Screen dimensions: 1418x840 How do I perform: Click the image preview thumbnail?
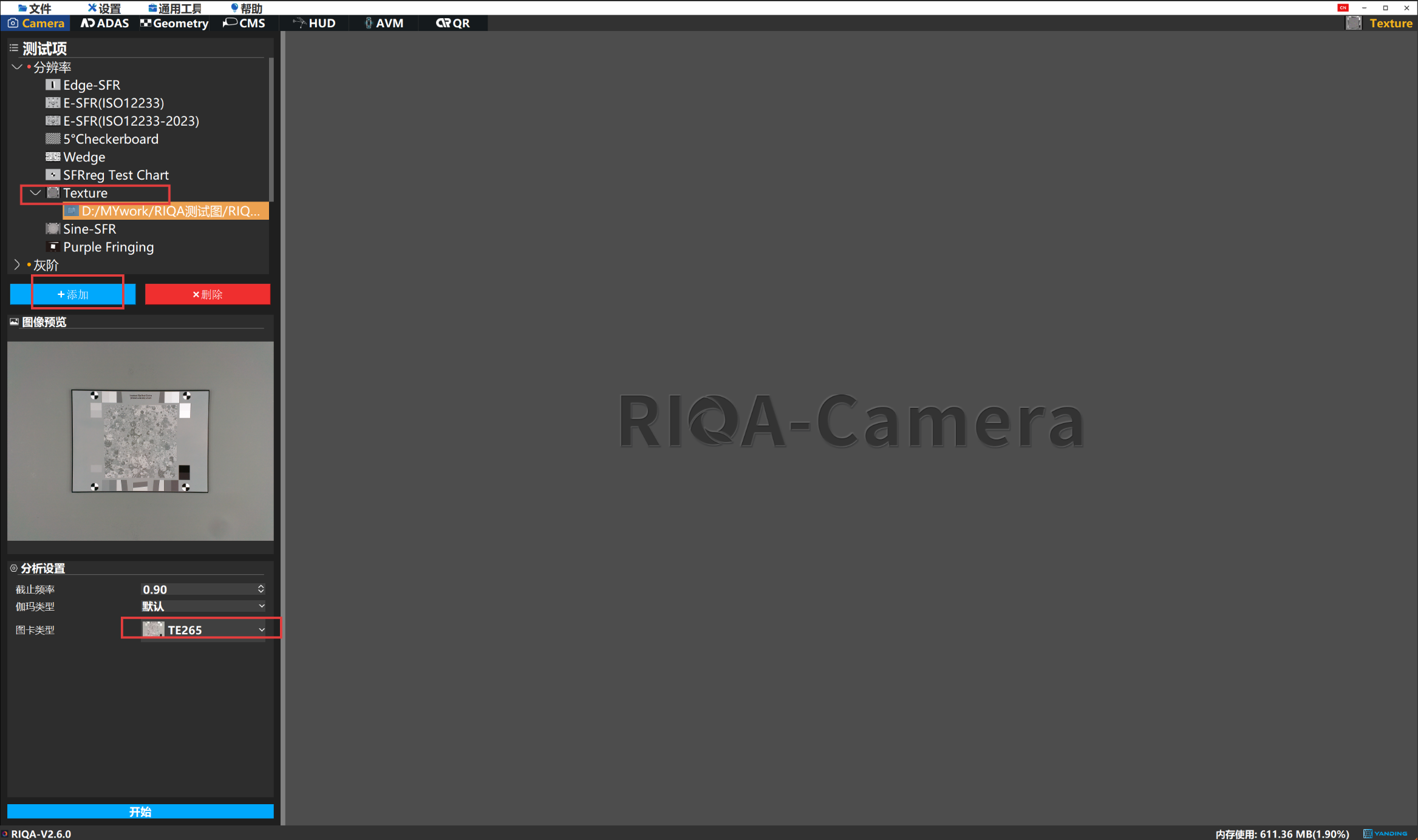pyautogui.click(x=140, y=441)
